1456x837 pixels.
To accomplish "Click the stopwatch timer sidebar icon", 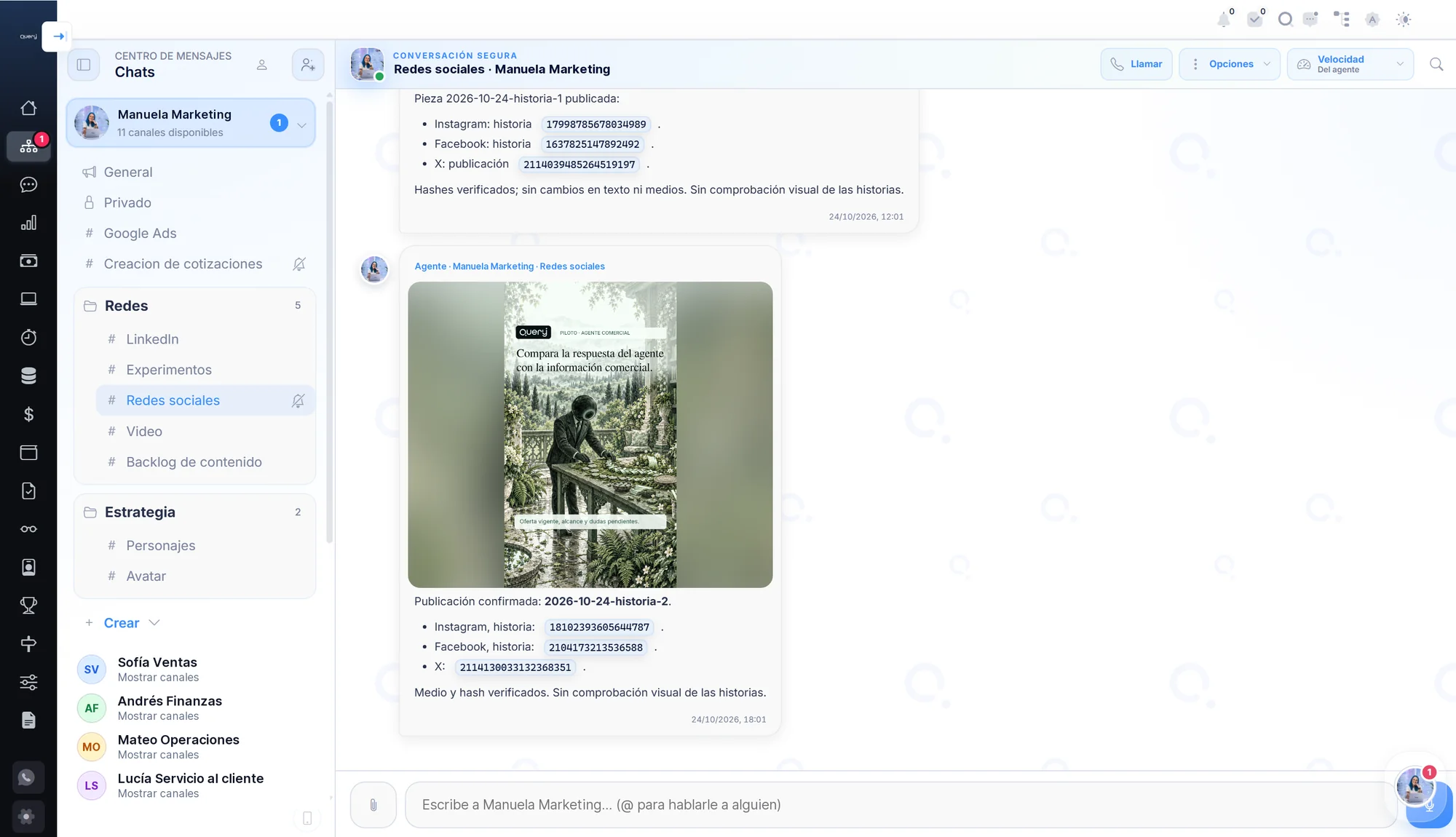I will coord(28,338).
